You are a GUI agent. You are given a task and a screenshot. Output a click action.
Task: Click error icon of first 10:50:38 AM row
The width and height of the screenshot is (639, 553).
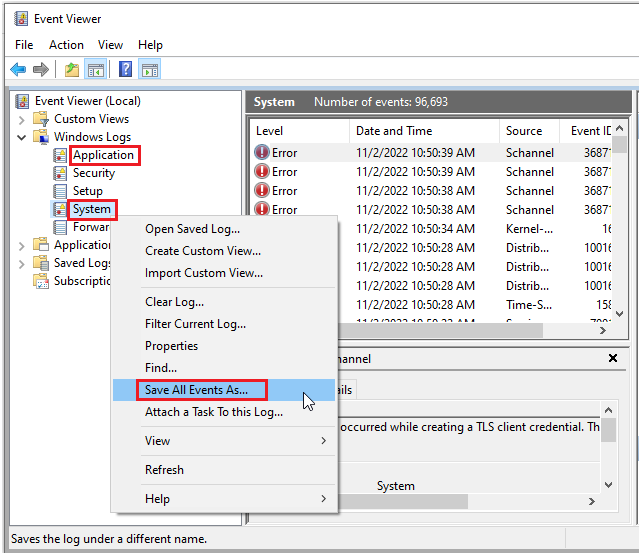pyautogui.click(x=262, y=190)
